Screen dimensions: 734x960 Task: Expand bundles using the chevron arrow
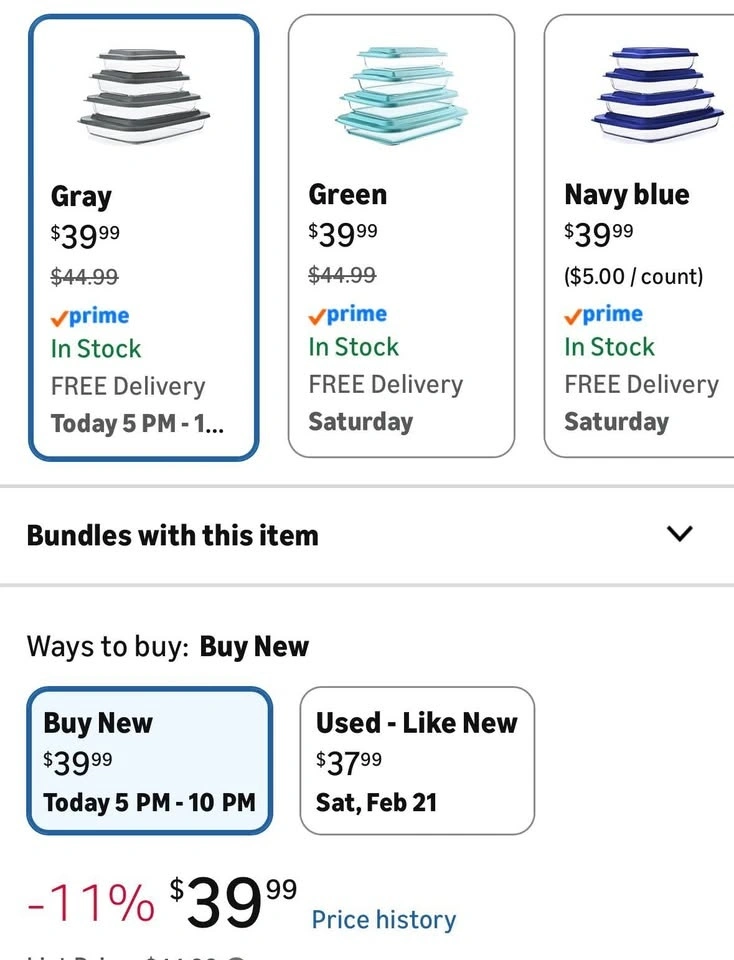click(x=679, y=534)
